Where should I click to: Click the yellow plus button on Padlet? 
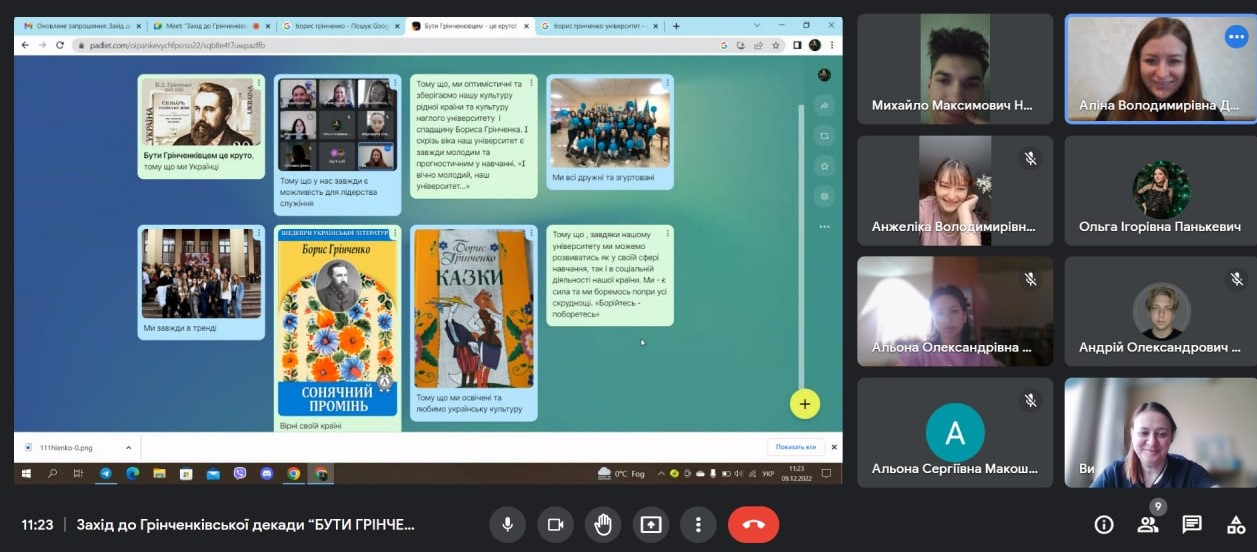[x=804, y=404]
